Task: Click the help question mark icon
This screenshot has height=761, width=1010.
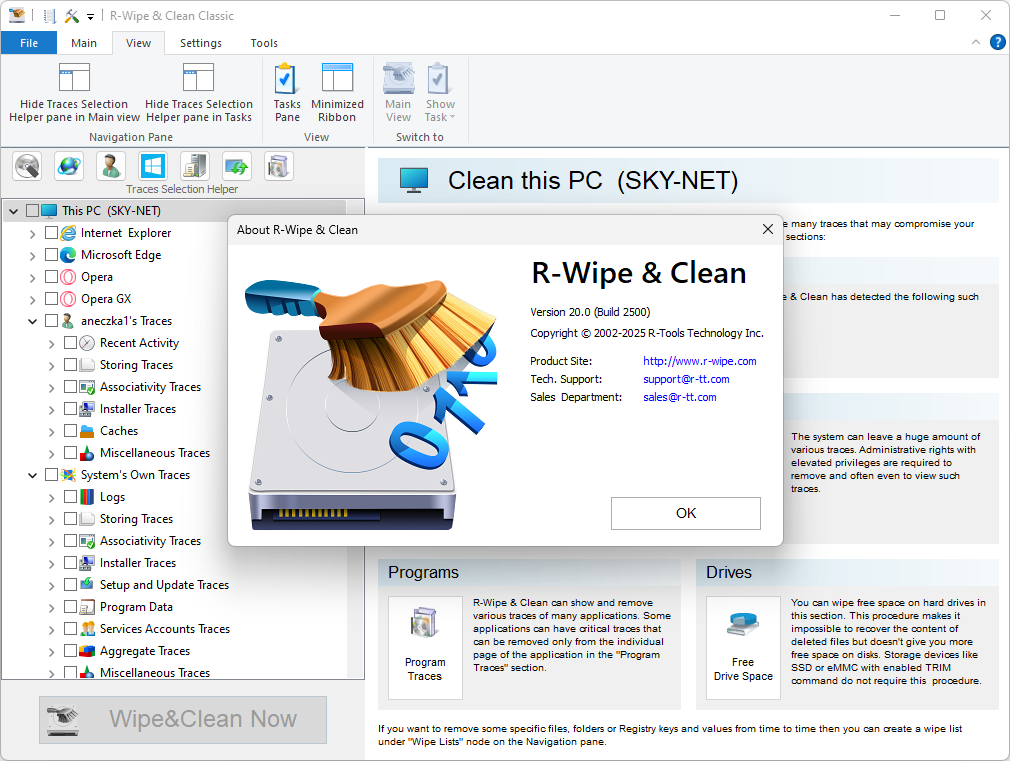Action: (x=997, y=43)
